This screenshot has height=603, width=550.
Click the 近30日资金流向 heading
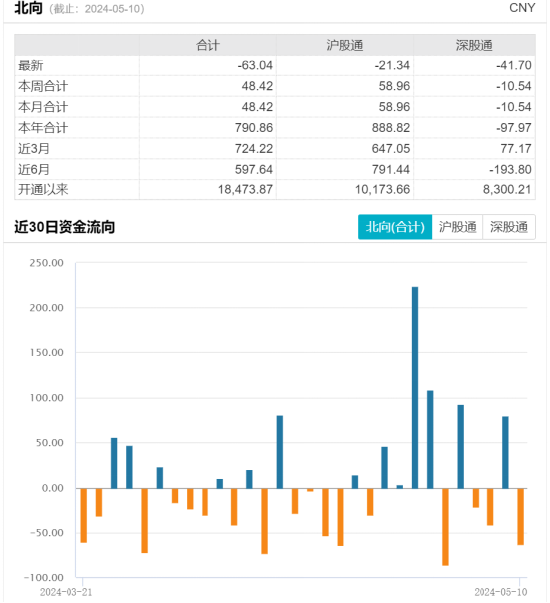tap(65, 227)
